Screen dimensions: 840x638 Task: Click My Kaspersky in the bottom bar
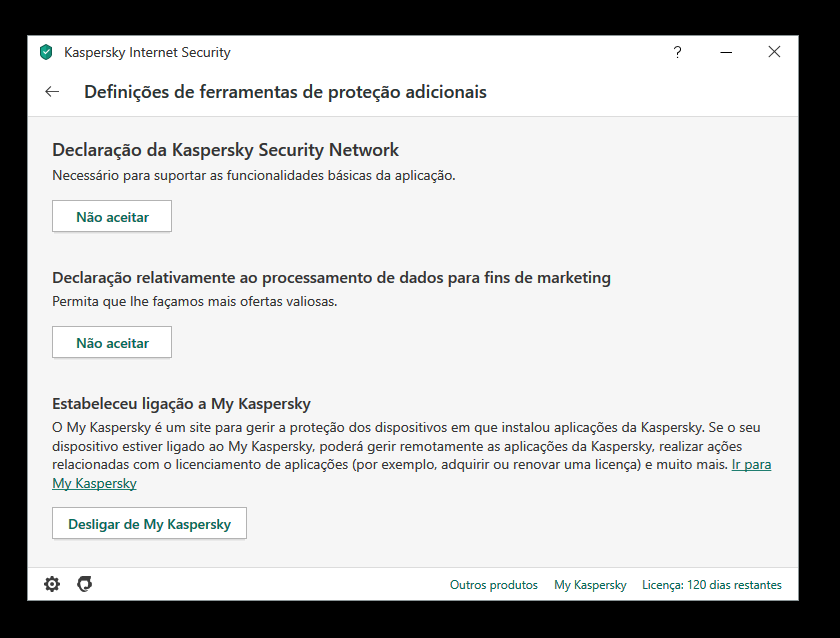590,585
